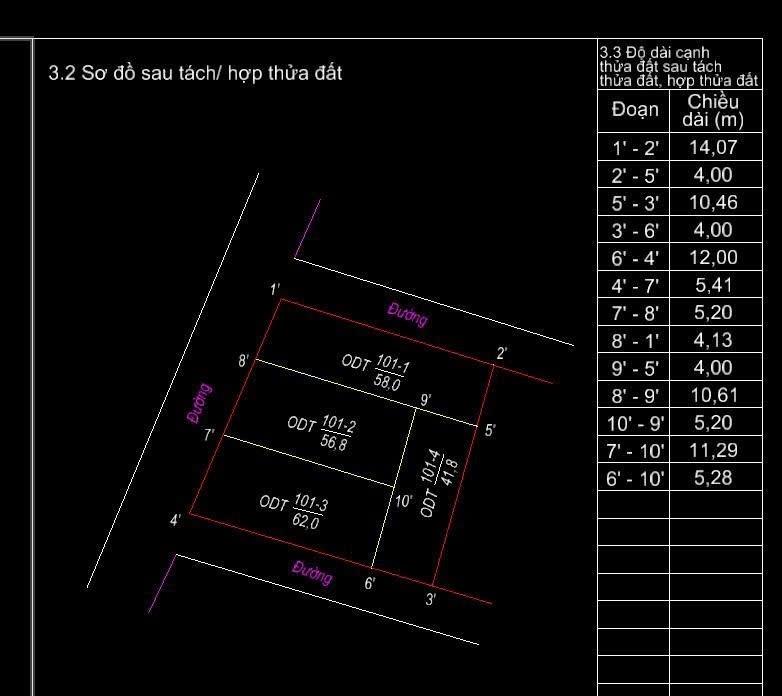This screenshot has height=696, width=782.
Task: Click the "Đường" label on the bottom road
Action: tap(312, 574)
